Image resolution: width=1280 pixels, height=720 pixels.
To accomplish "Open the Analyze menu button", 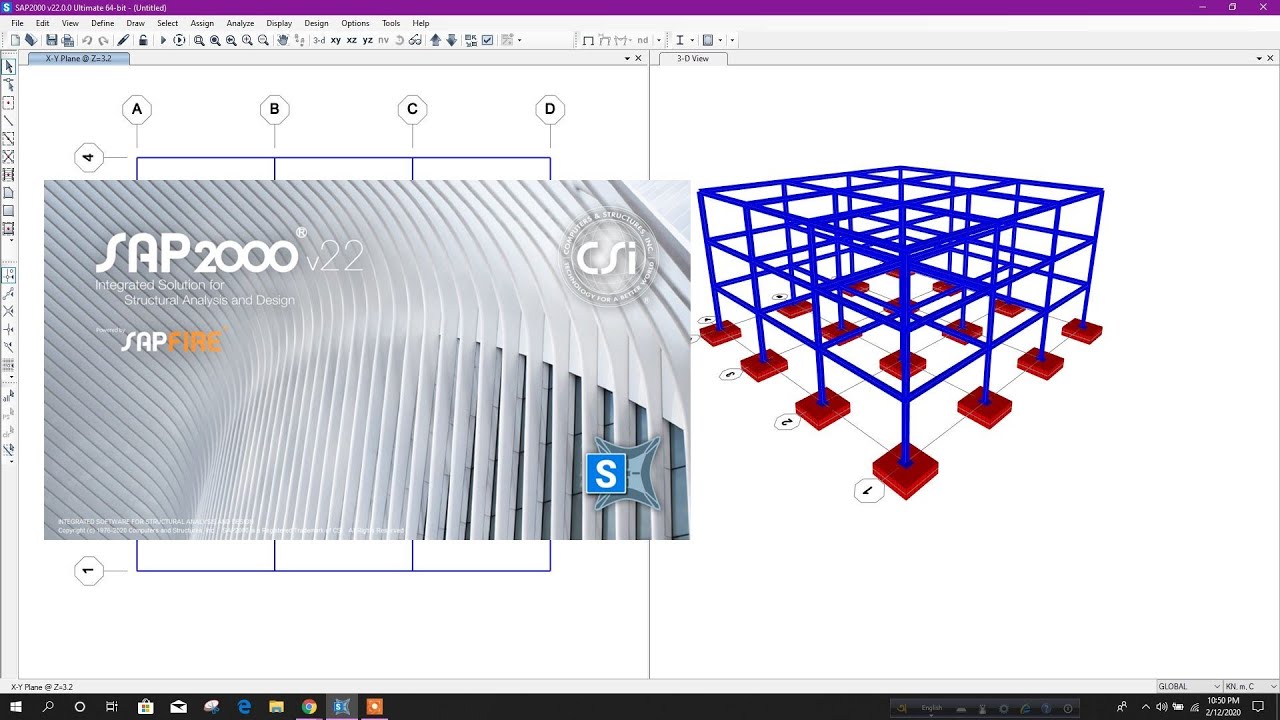I will pos(240,23).
